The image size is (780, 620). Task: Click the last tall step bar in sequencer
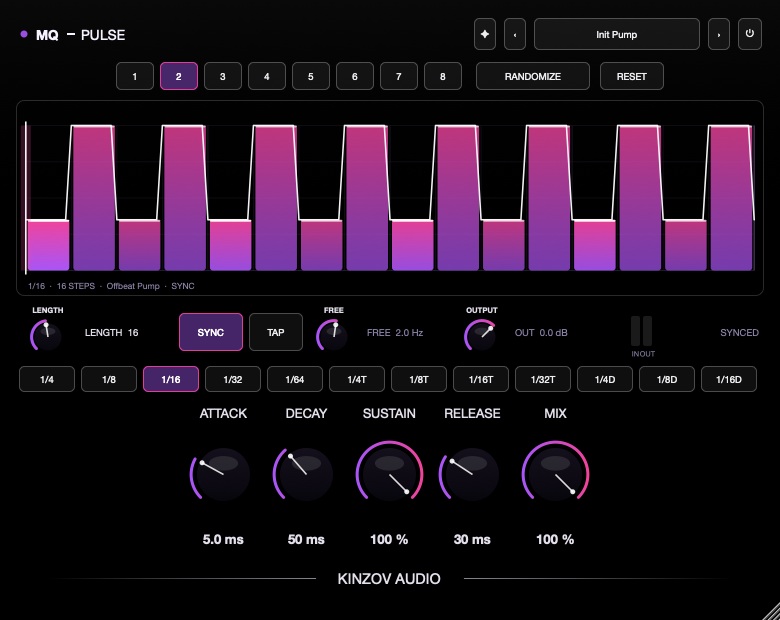tap(731, 198)
